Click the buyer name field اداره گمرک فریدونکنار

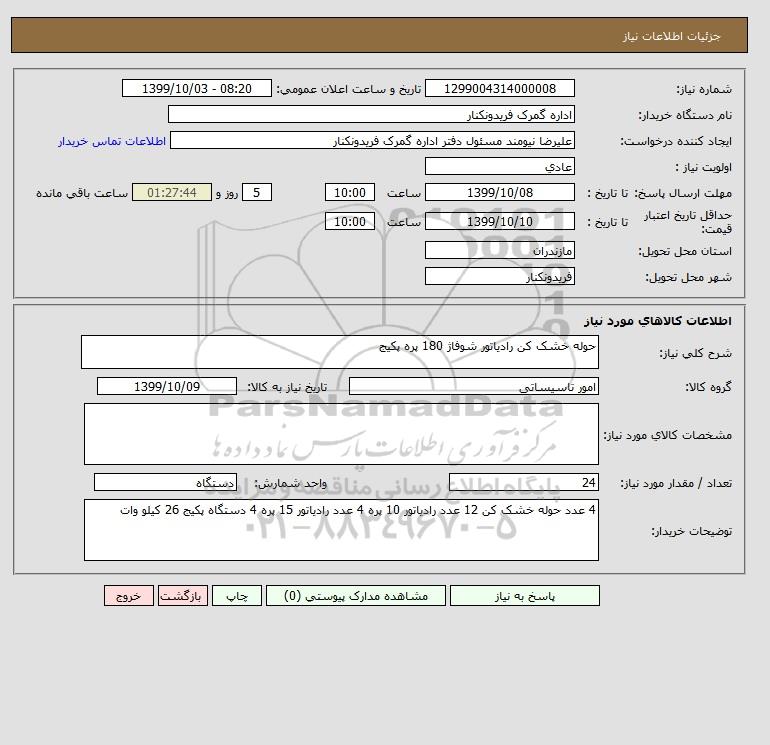371,114
